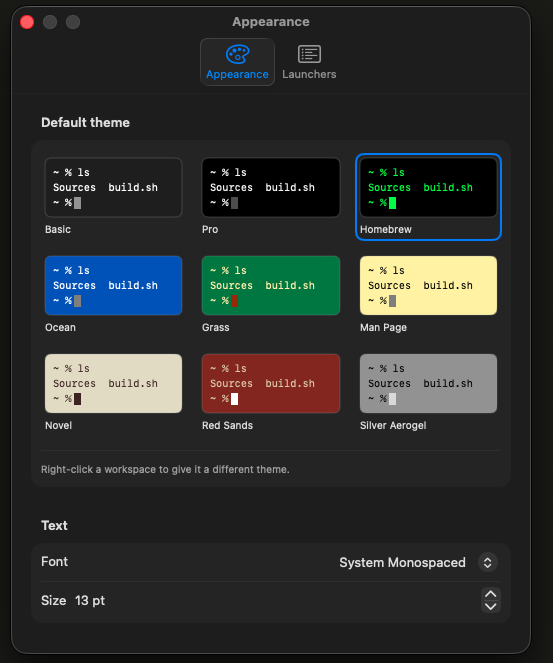Click the Text section heading
Screen dimensions: 553x663
coord(54,526)
